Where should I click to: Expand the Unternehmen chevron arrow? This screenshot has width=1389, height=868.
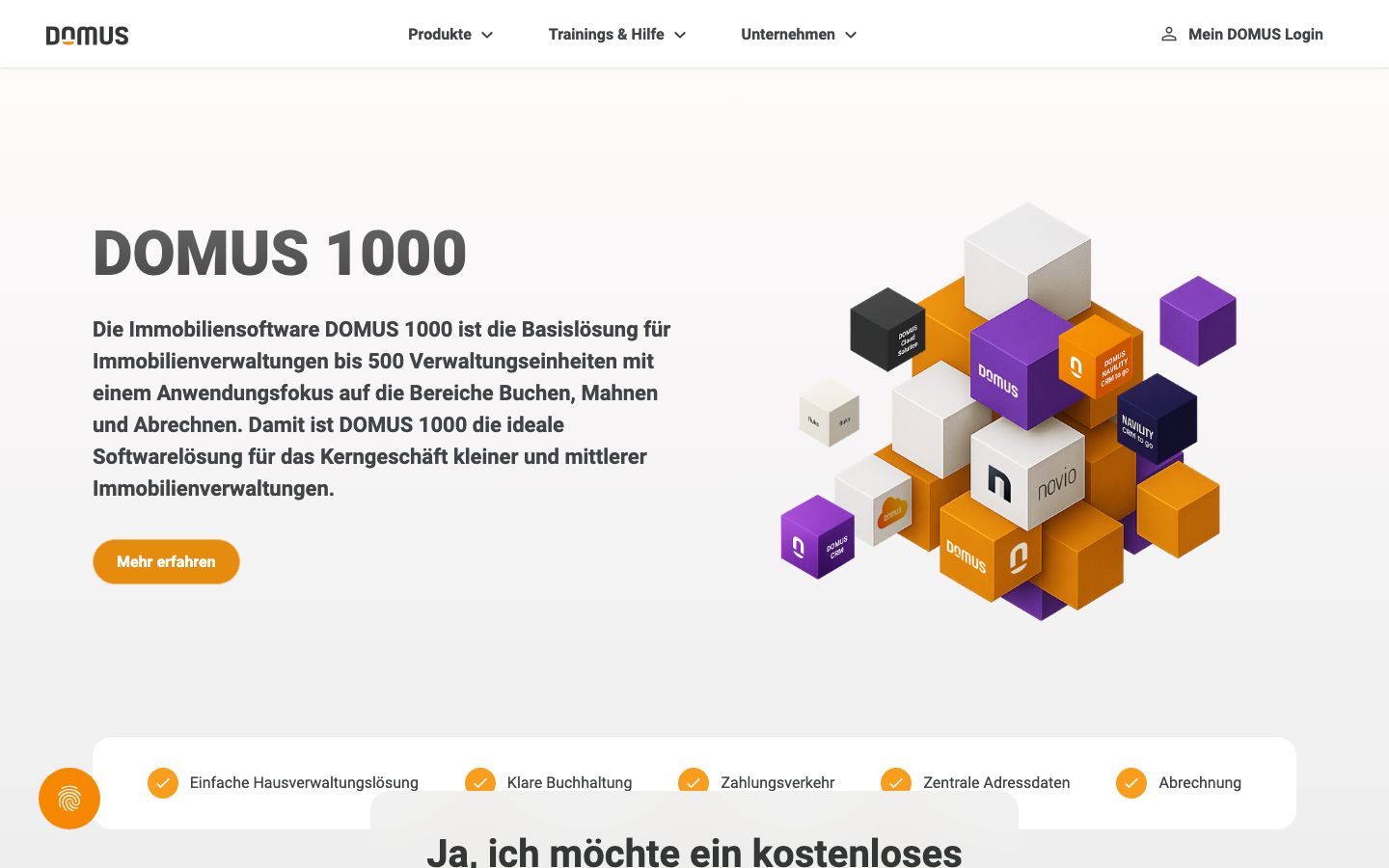851,35
